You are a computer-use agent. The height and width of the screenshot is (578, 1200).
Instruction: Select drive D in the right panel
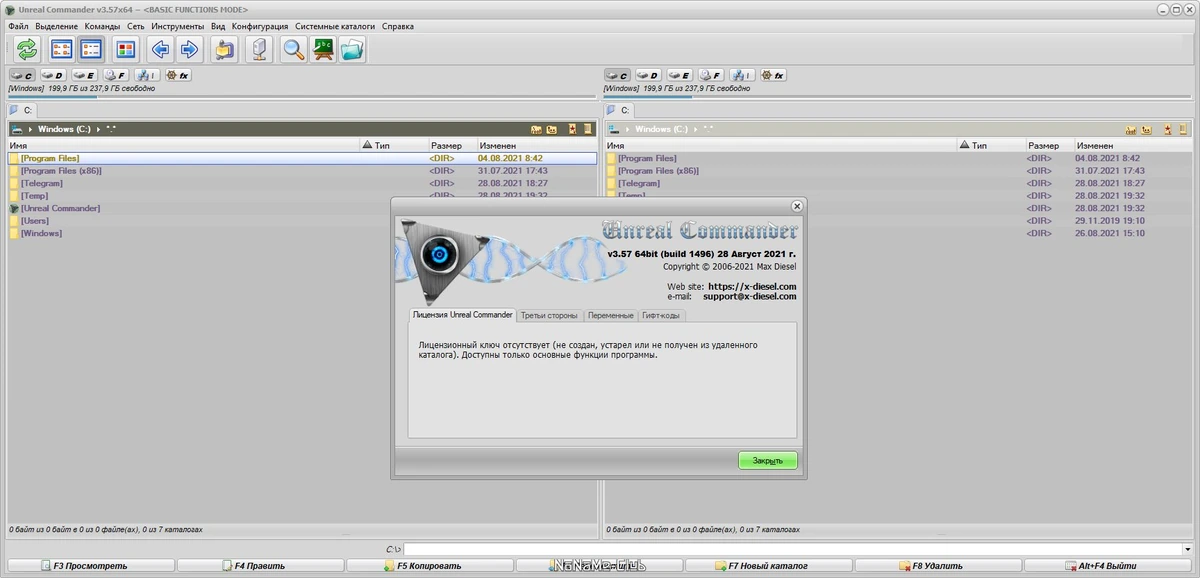648,75
